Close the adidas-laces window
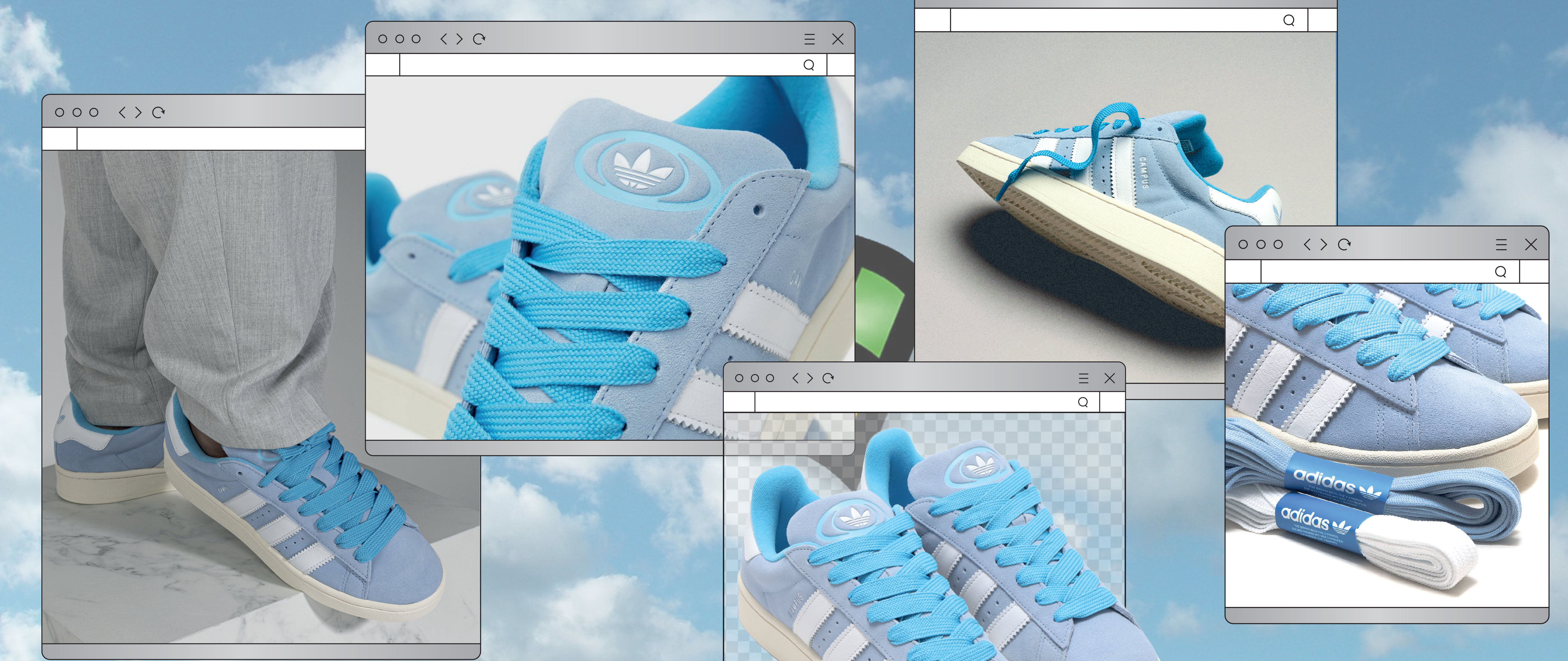 click(1532, 245)
